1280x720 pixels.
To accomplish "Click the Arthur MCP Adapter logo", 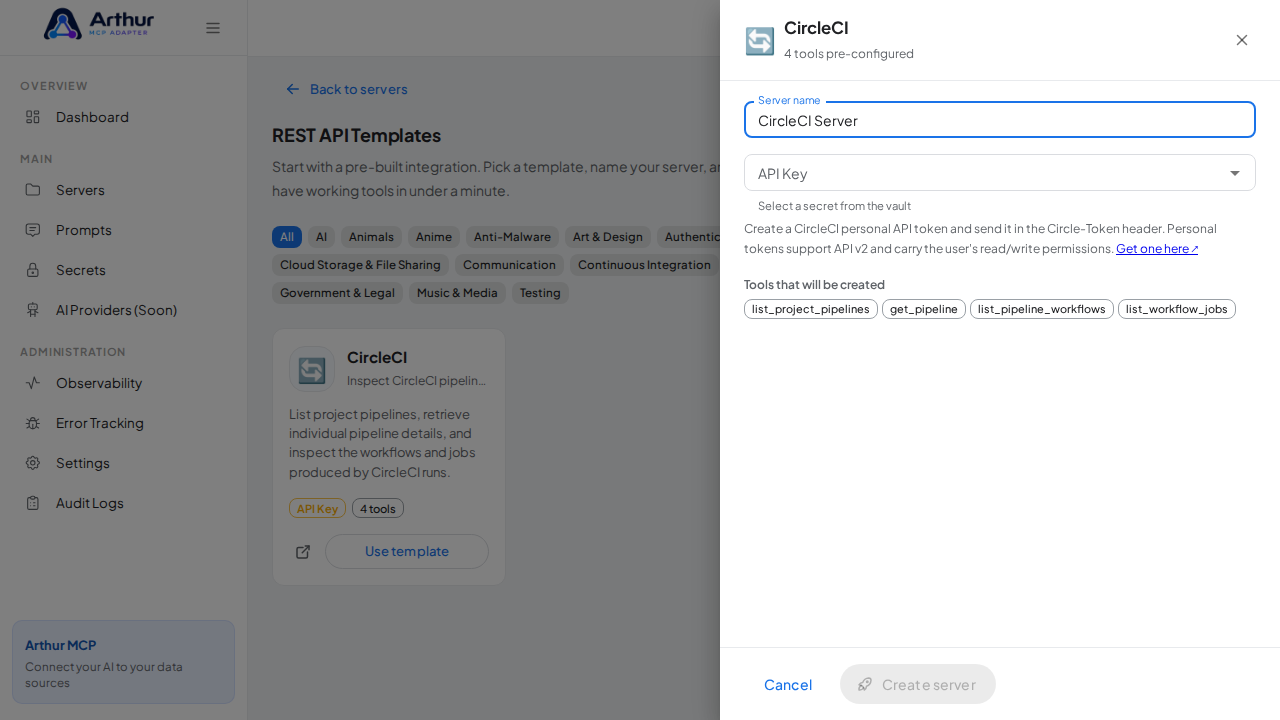I will tap(99, 24).
